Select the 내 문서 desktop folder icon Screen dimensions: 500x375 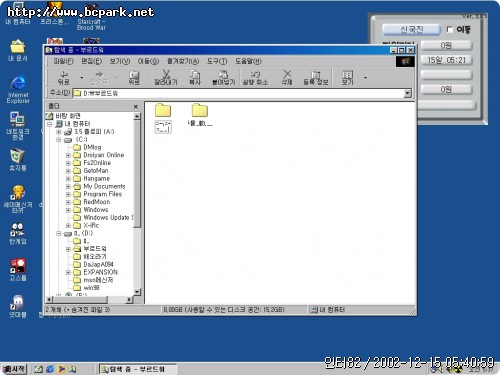pos(18,50)
